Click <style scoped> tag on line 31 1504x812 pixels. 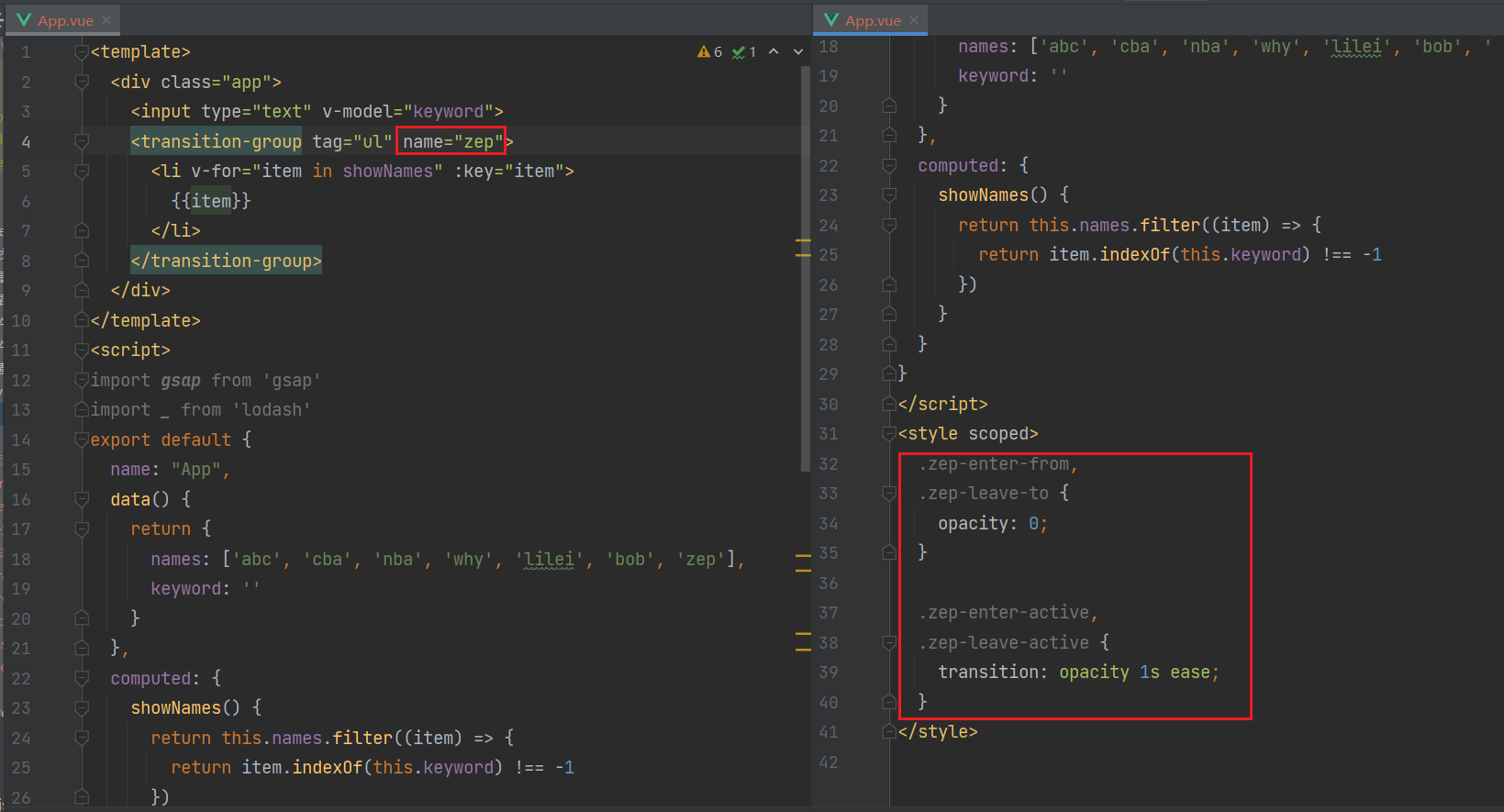(x=968, y=434)
